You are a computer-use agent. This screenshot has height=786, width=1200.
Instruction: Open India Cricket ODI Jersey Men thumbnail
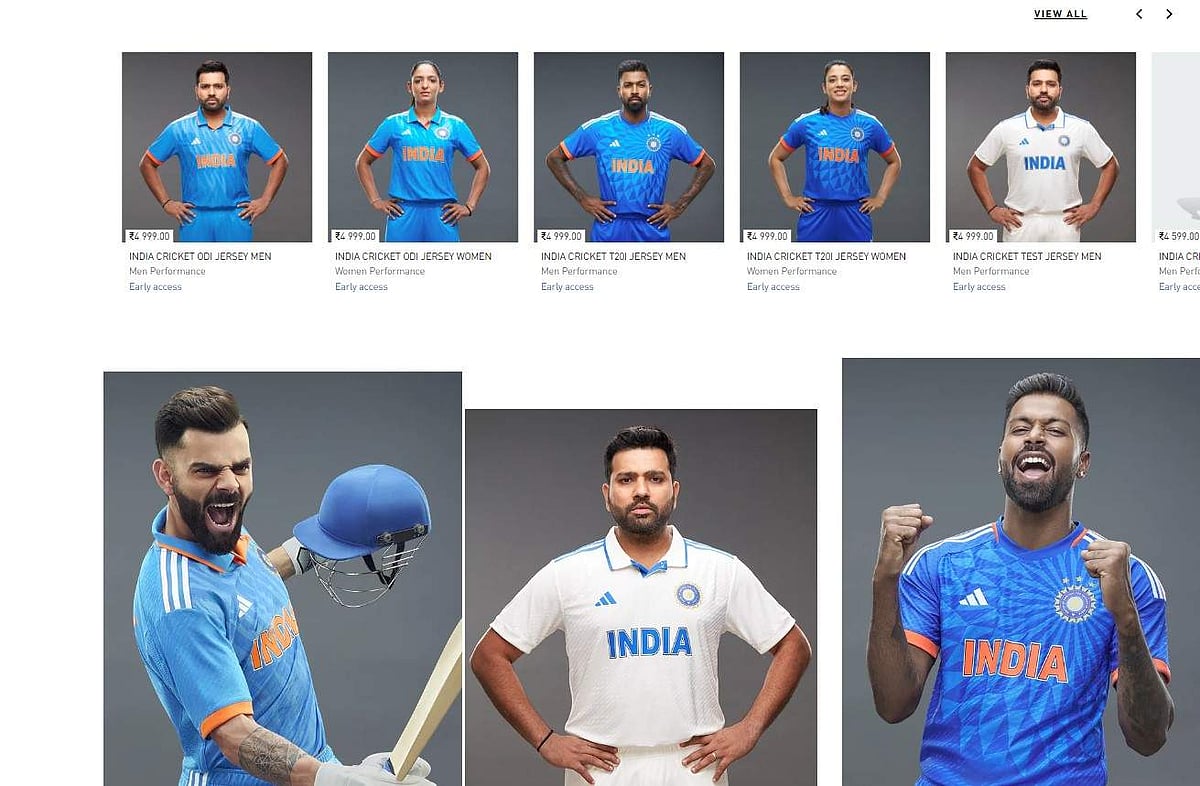217,147
